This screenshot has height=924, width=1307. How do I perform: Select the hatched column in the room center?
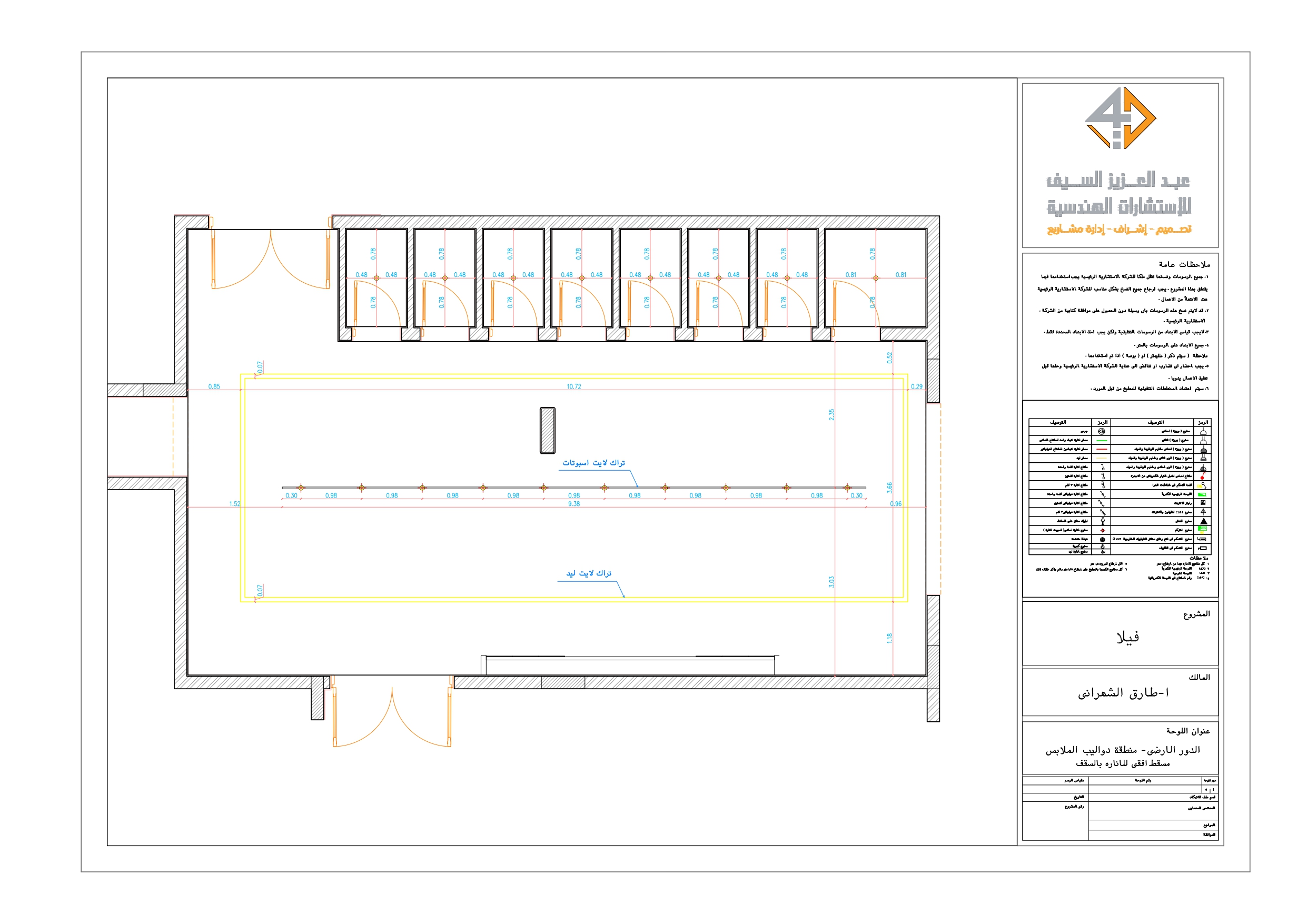click(x=547, y=430)
